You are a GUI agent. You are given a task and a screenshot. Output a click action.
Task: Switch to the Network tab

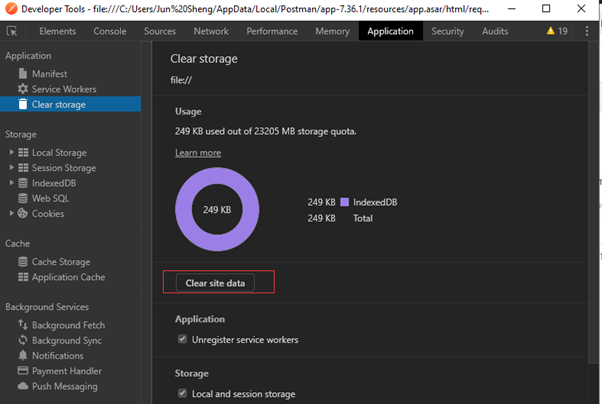point(211,31)
